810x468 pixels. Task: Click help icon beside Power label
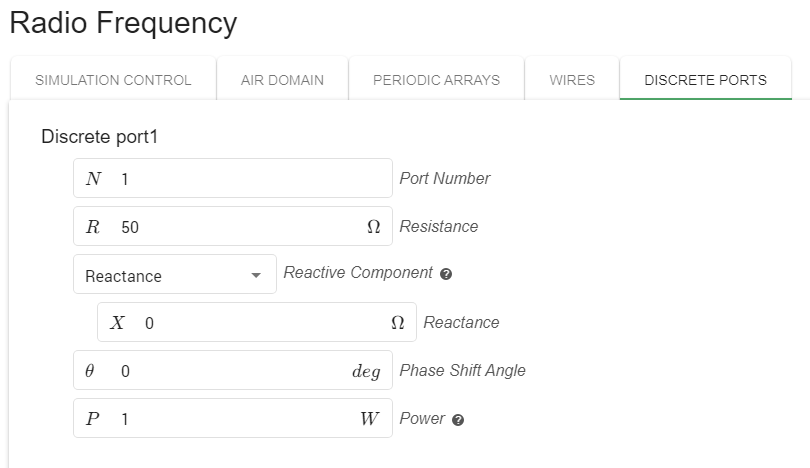tap(458, 420)
